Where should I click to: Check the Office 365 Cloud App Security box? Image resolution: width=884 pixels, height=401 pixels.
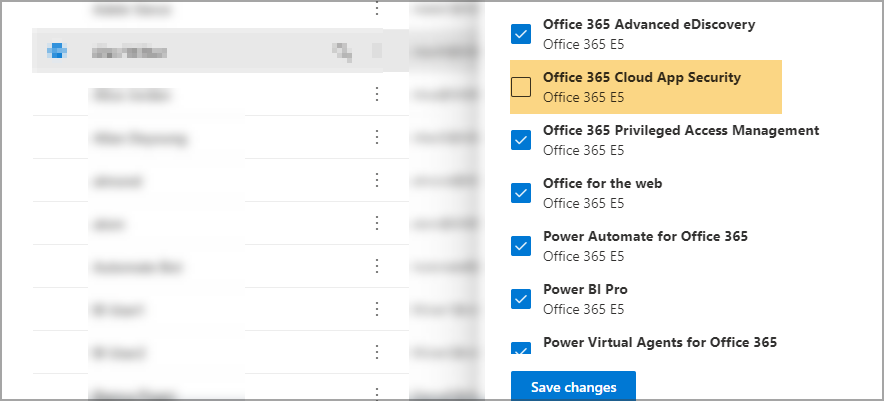pyautogui.click(x=521, y=87)
